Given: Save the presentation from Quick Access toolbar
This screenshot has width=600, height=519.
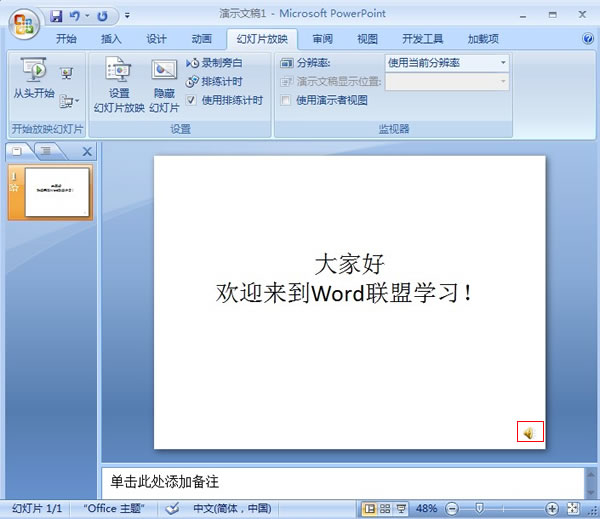Looking at the screenshot, I should pos(56,16).
